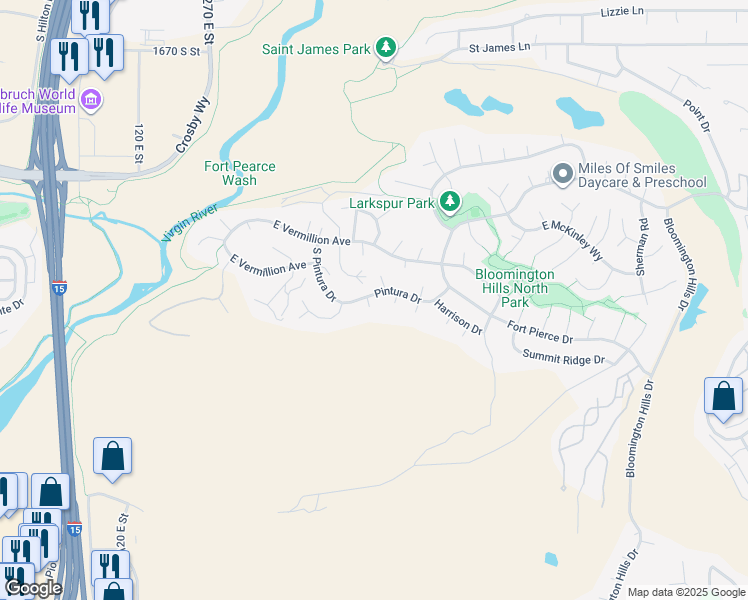Image resolution: width=748 pixels, height=600 pixels.
Task: Select the upper I-15 highway shield
Action: 59,288
